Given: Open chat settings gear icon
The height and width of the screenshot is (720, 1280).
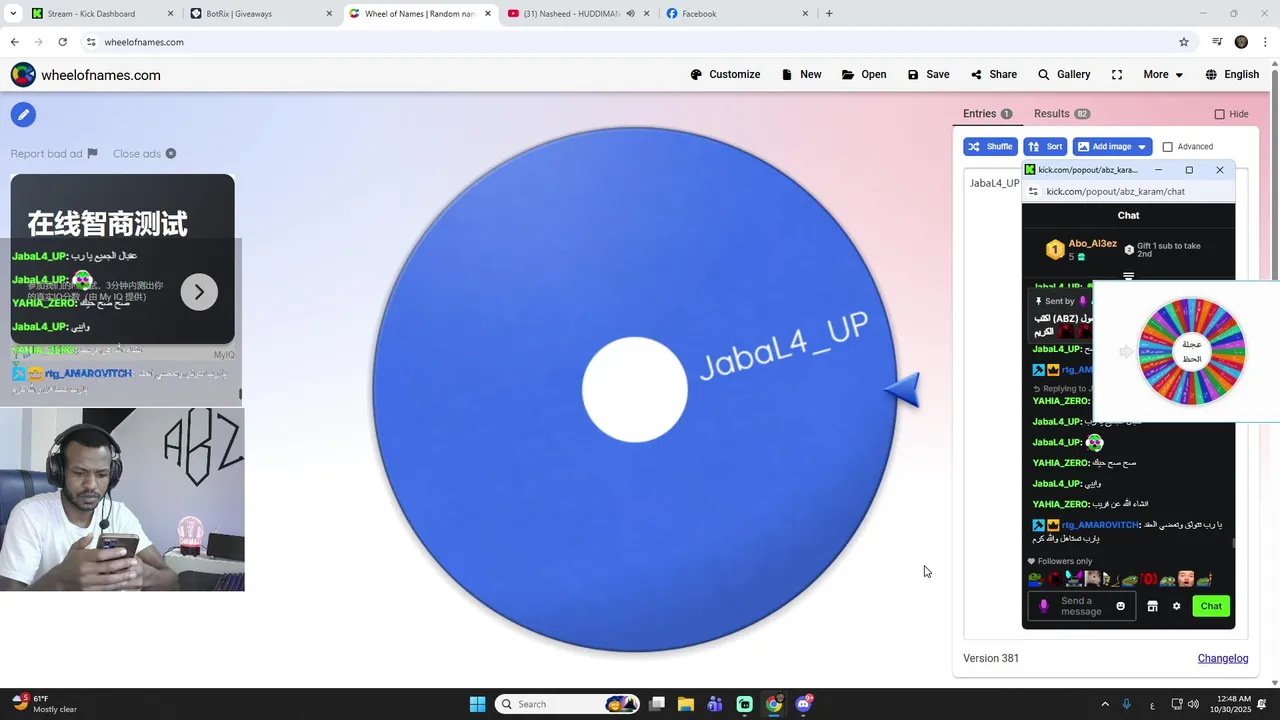Looking at the screenshot, I should [x=1176, y=606].
